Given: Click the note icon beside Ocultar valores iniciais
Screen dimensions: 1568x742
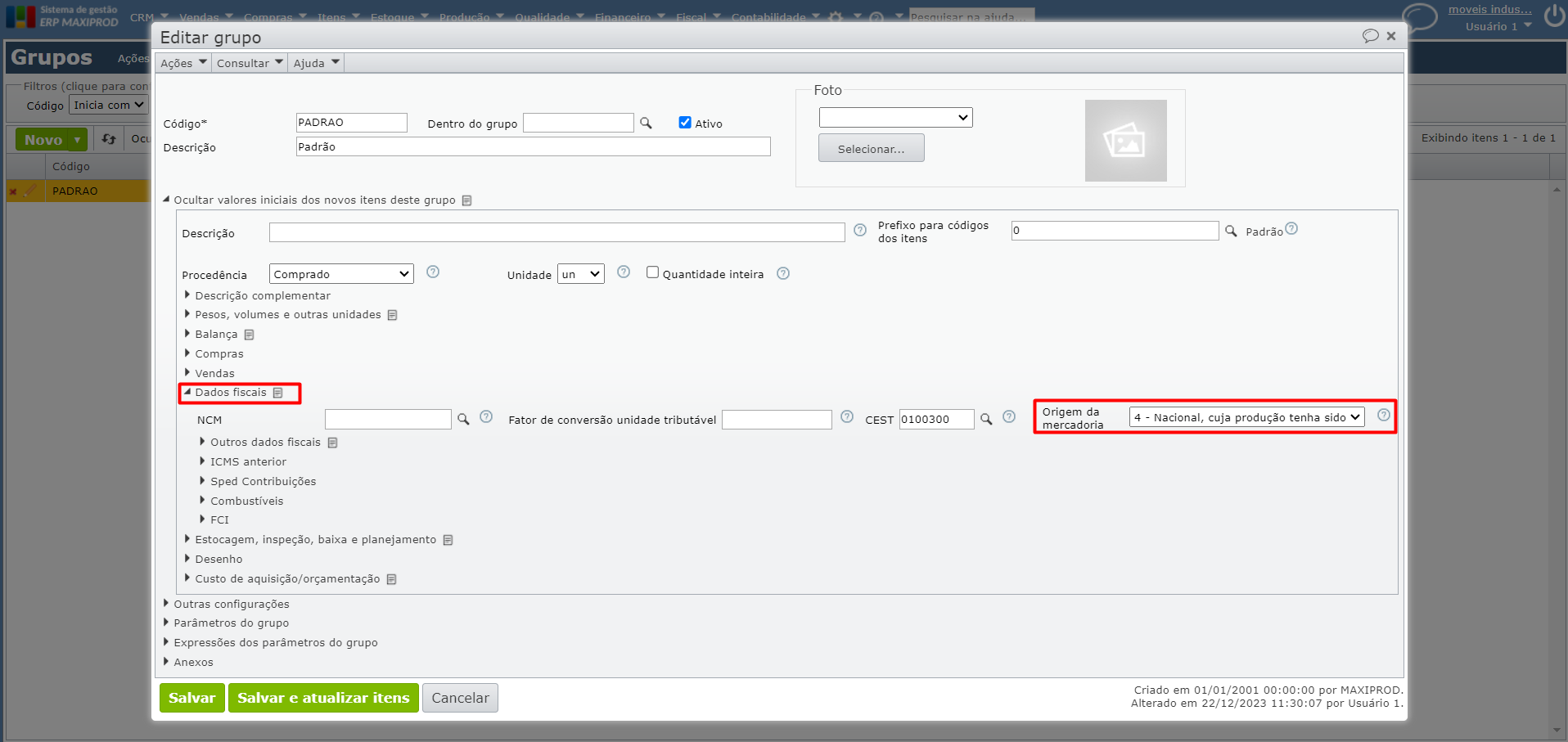Looking at the screenshot, I should 466,200.
